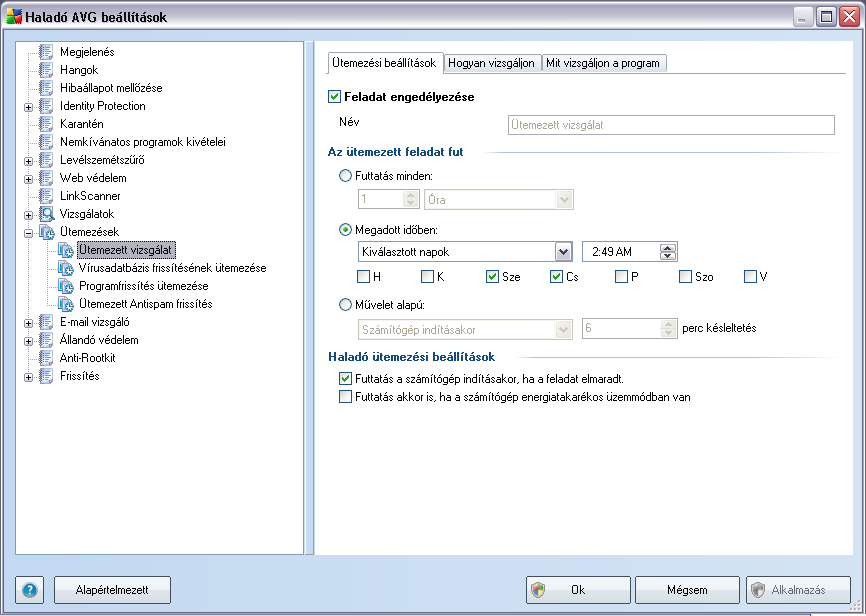Switch to the Ütemezési beállítások tab

pyautogui.click(x=384, y=62)
